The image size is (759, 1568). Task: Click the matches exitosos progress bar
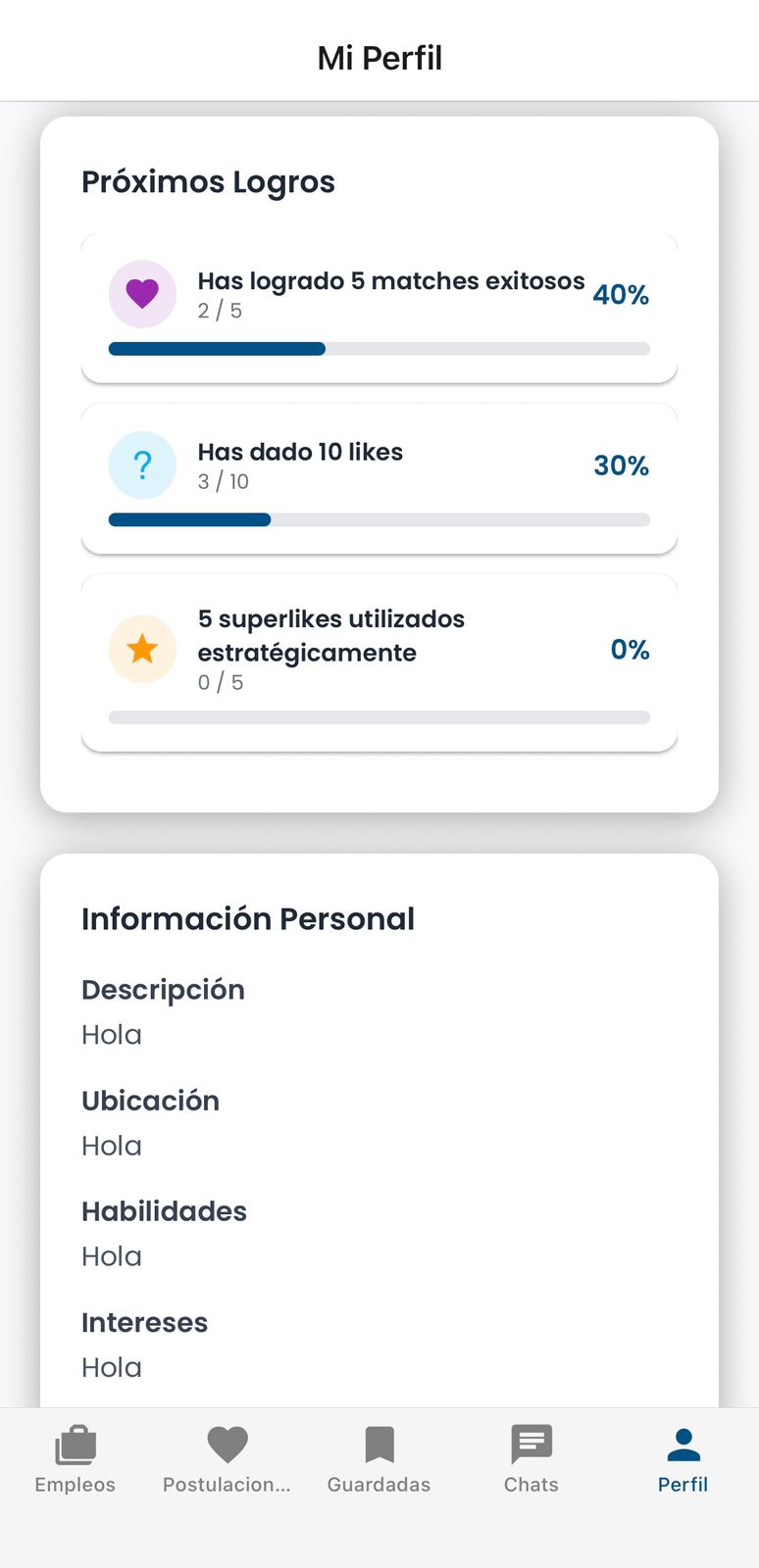[x=379, y=349]
